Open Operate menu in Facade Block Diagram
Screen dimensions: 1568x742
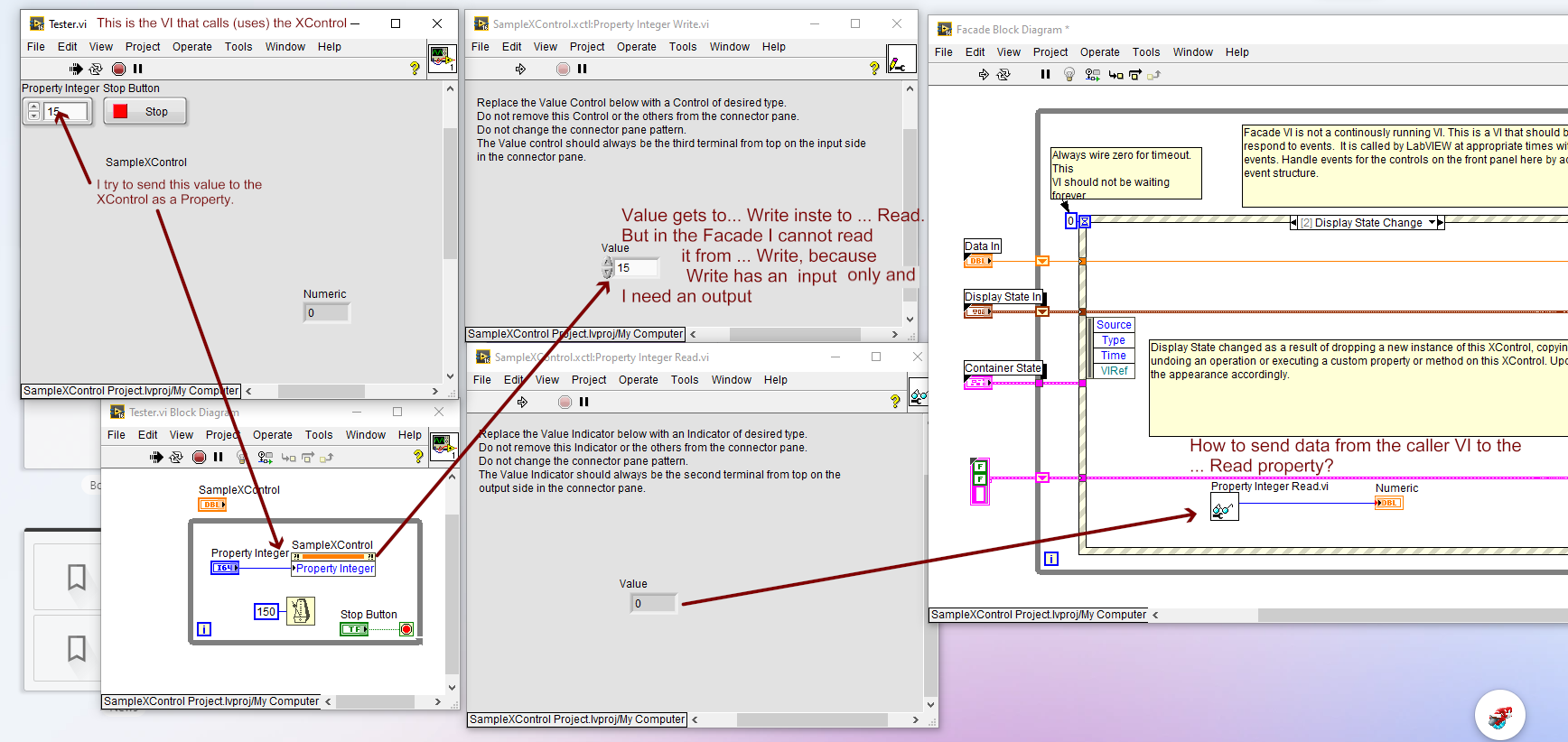[x=1099, y=52]
